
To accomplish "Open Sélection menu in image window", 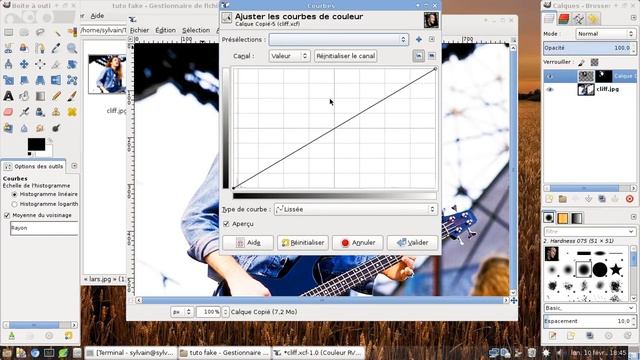I will (x=196, y=30).
